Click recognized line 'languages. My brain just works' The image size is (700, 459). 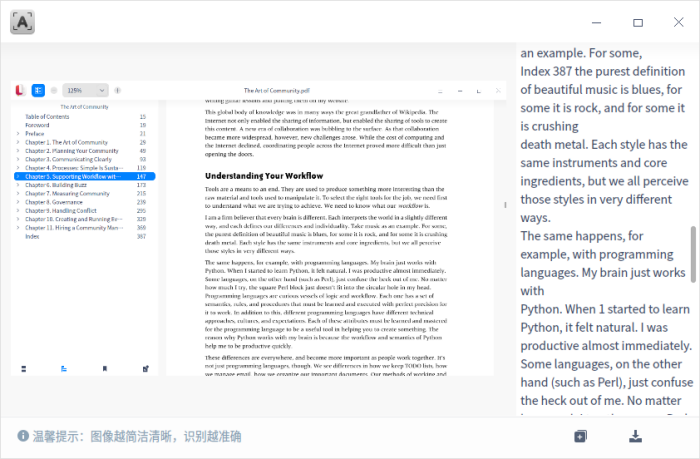pos(603,272)
